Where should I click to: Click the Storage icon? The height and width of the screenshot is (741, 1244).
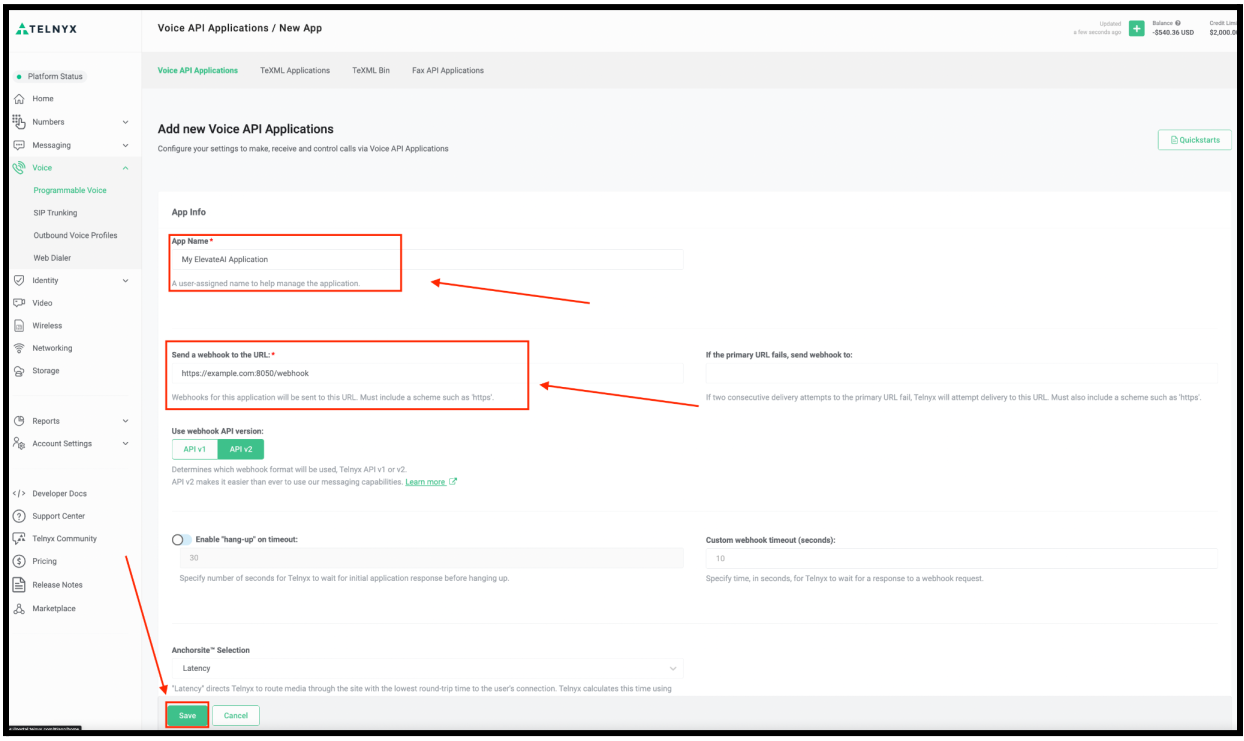pos(18,371)
